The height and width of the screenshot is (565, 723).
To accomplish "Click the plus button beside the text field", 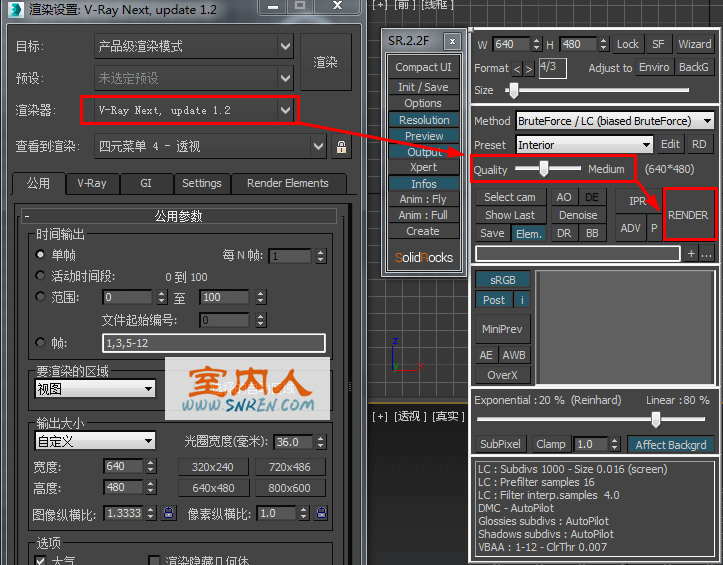I will click(691, 254).
